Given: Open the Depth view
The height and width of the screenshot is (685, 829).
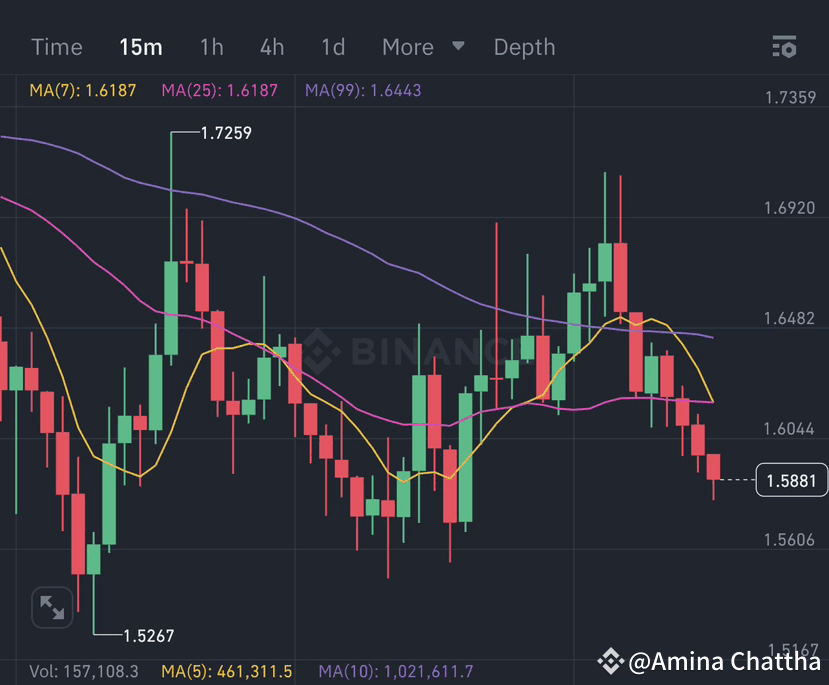Looking at the screenshot, I should coord(524,46).
